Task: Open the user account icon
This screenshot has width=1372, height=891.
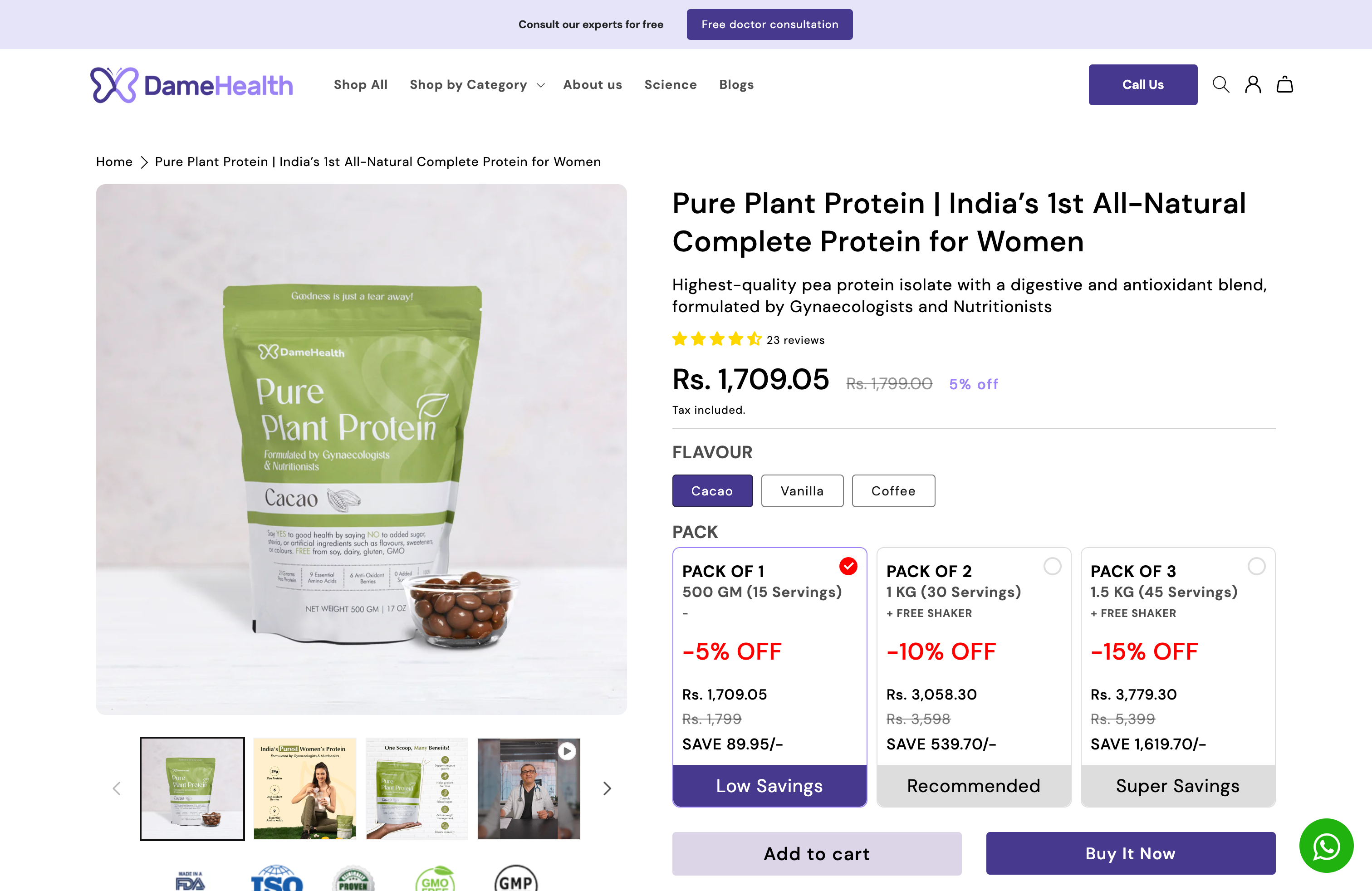Action: (1253, 85)
